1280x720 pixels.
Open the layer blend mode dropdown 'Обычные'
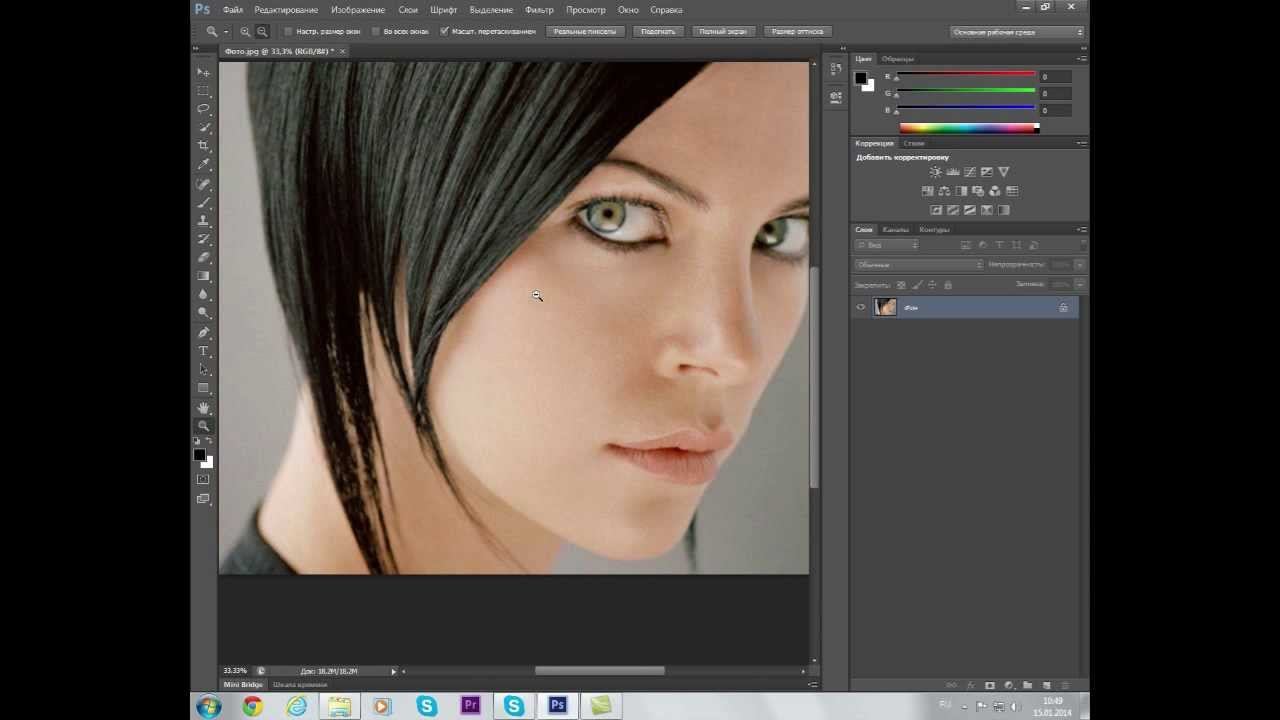[919, 265]
